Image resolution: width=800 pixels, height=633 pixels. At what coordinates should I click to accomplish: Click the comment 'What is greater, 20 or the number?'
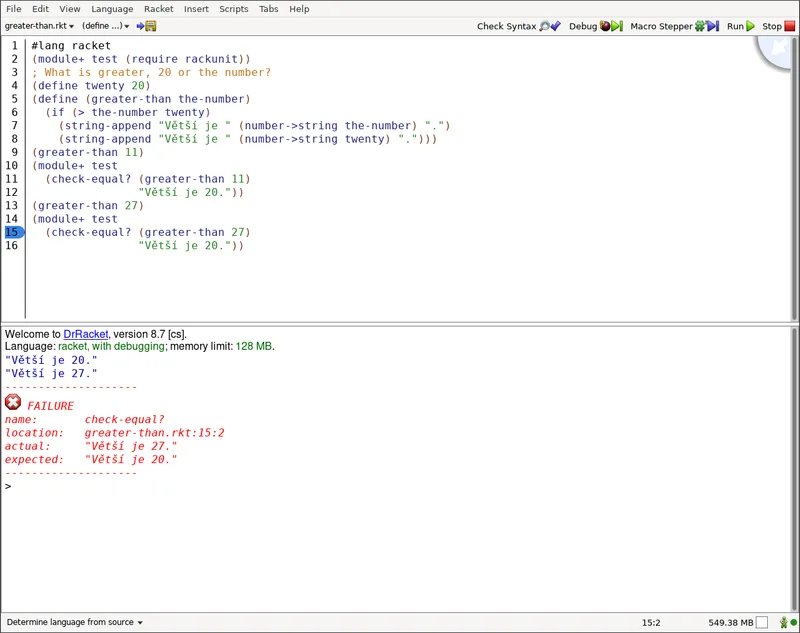point(158,72)
